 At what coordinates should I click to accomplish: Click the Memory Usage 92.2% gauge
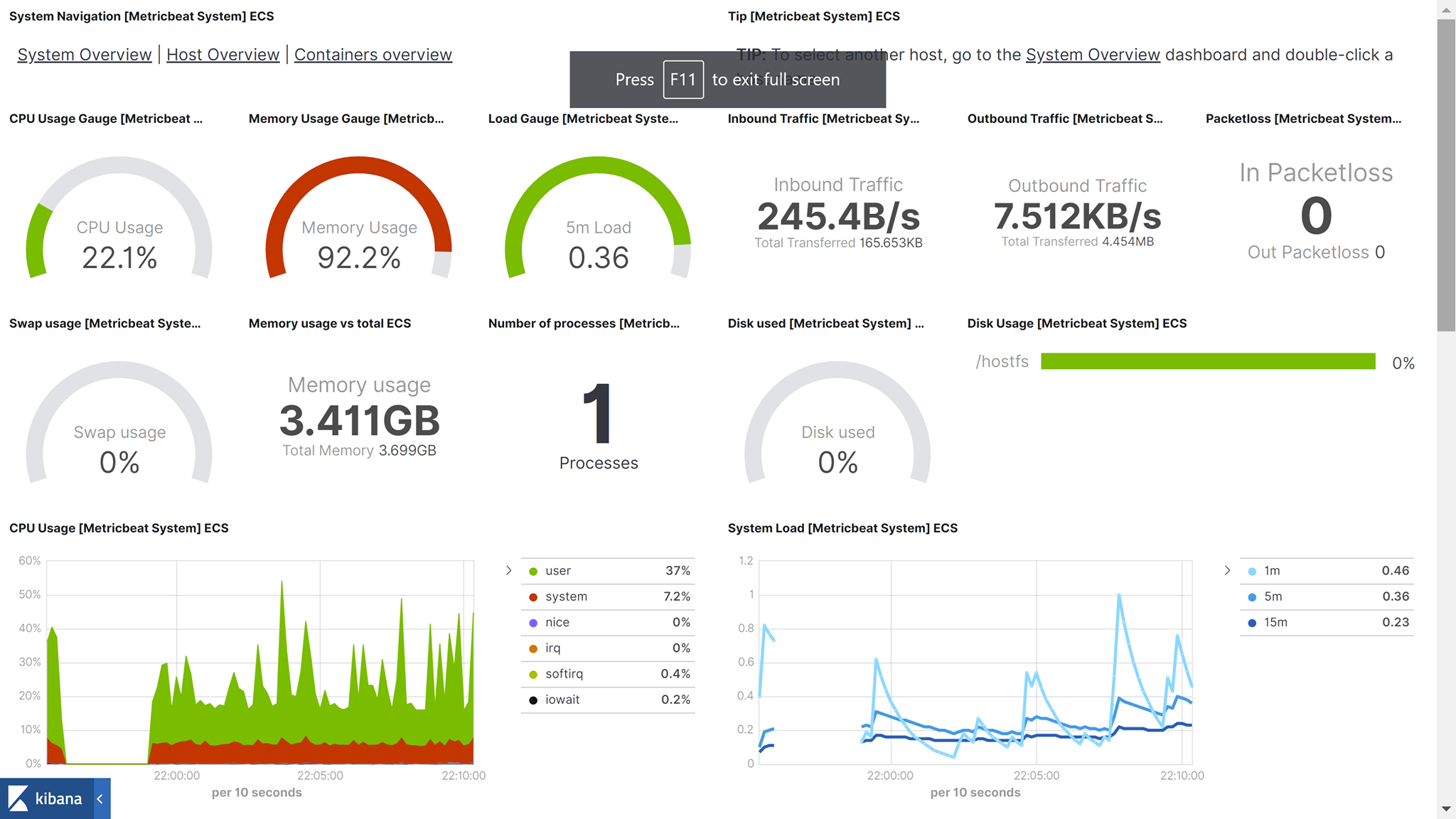359,218
